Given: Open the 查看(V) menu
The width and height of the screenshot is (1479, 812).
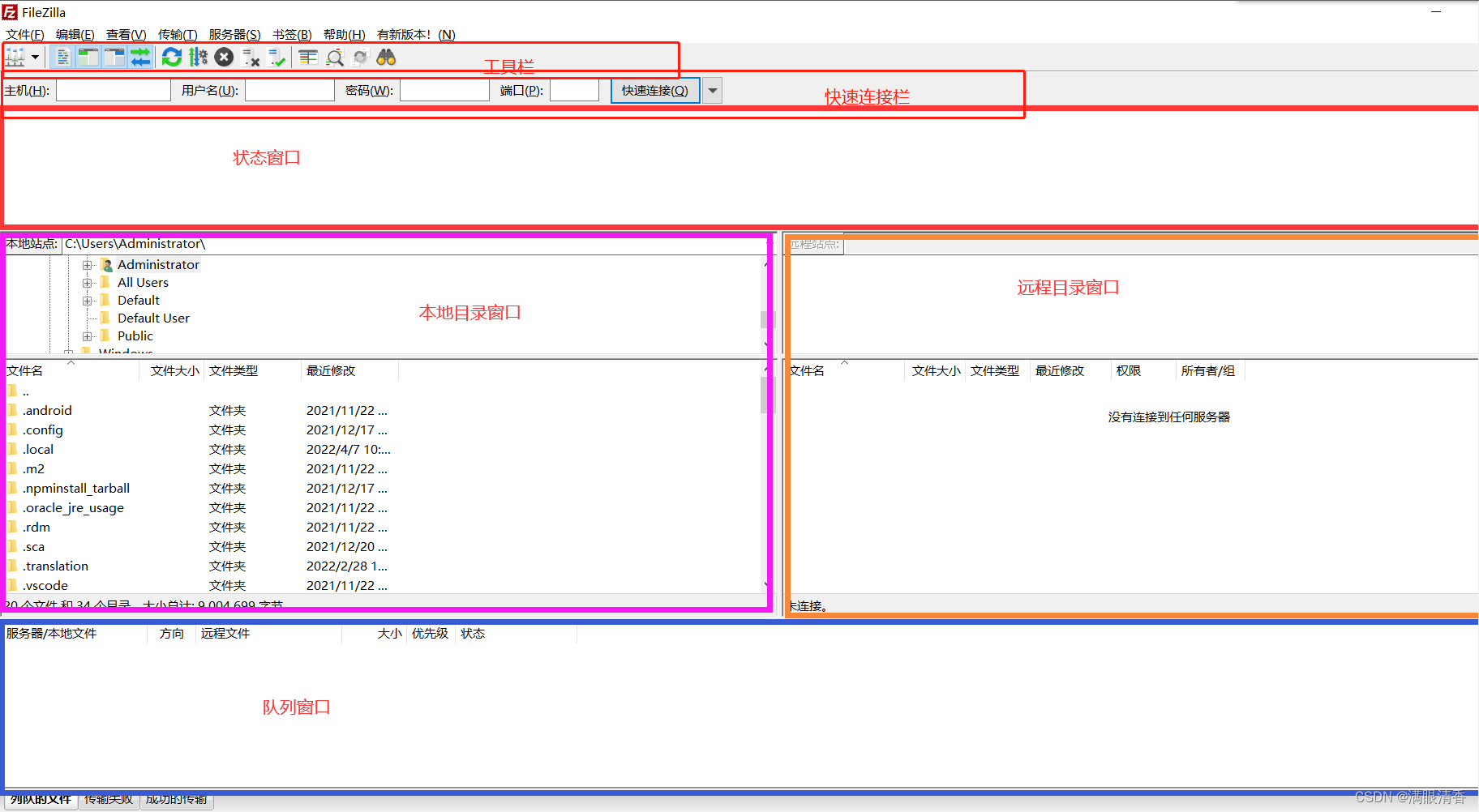Looking at the screenshot, I should pyautogui.click(x=126, y=35).
